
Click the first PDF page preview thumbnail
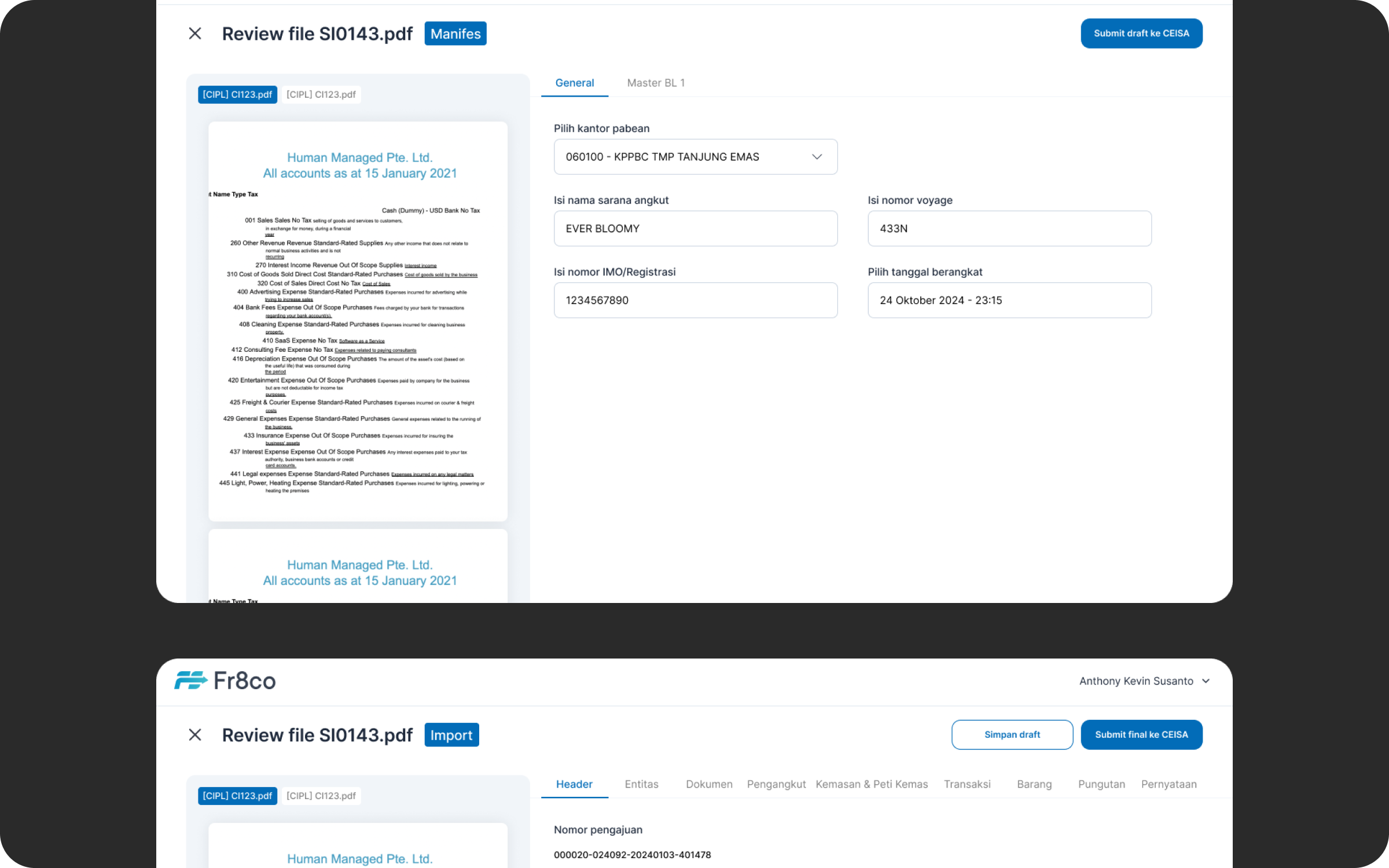click(358, 321)
